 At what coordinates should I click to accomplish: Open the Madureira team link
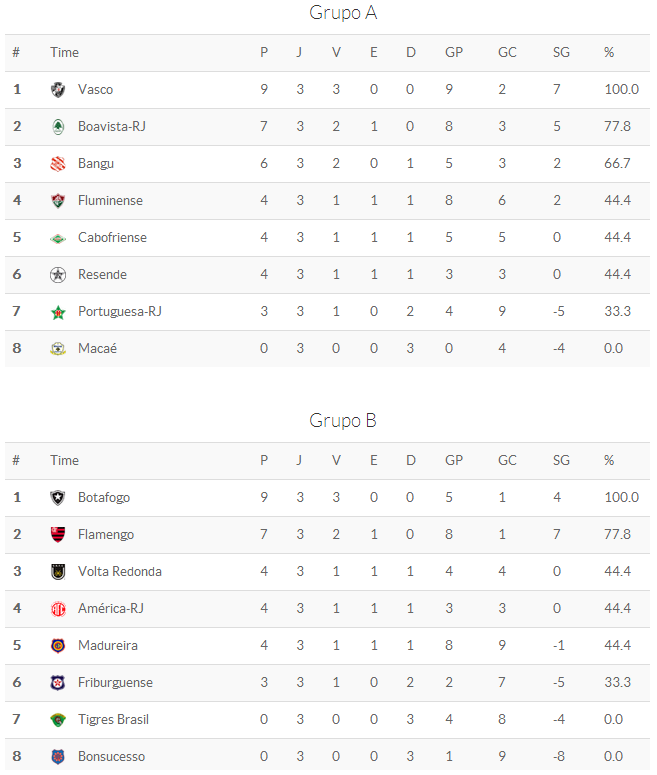click(x=109, y=646)
